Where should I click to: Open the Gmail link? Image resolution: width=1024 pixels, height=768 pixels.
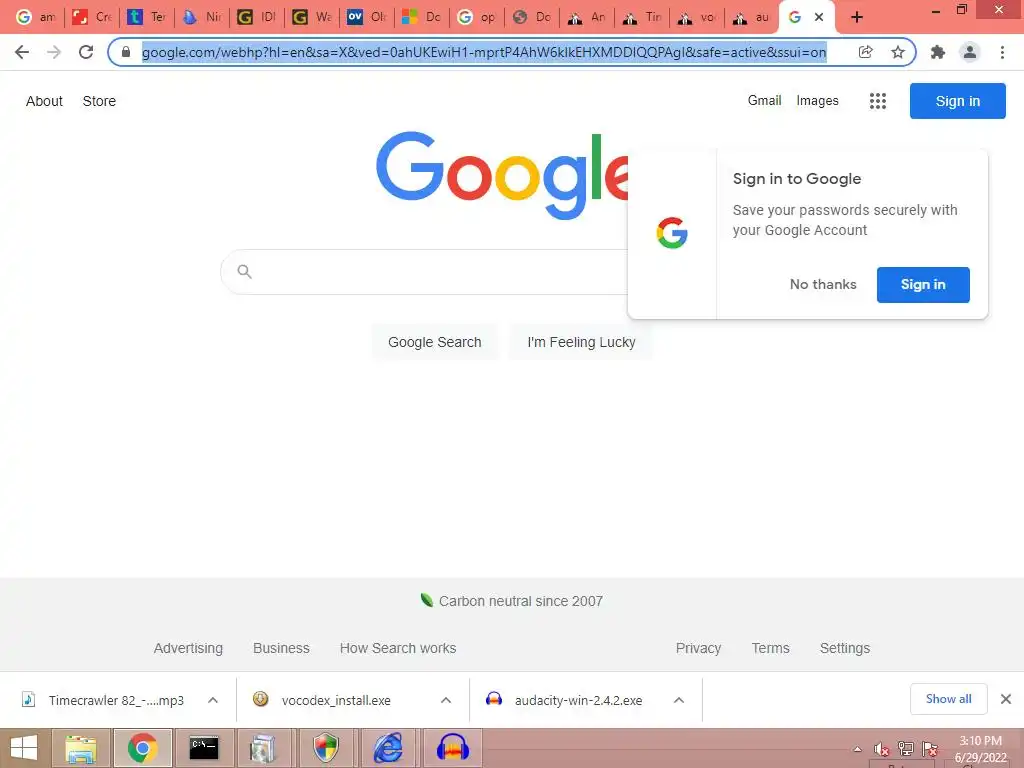point(764,101)
